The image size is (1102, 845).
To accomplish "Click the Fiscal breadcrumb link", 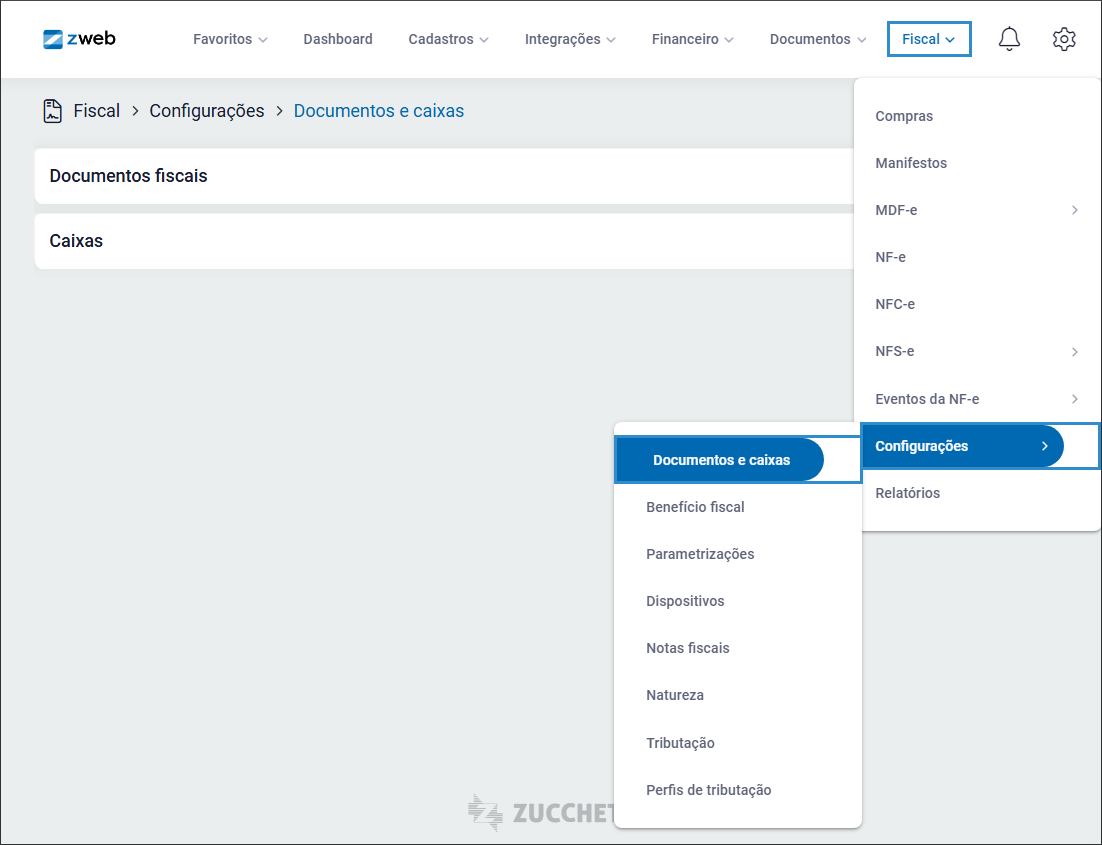I will coord(97,111).
